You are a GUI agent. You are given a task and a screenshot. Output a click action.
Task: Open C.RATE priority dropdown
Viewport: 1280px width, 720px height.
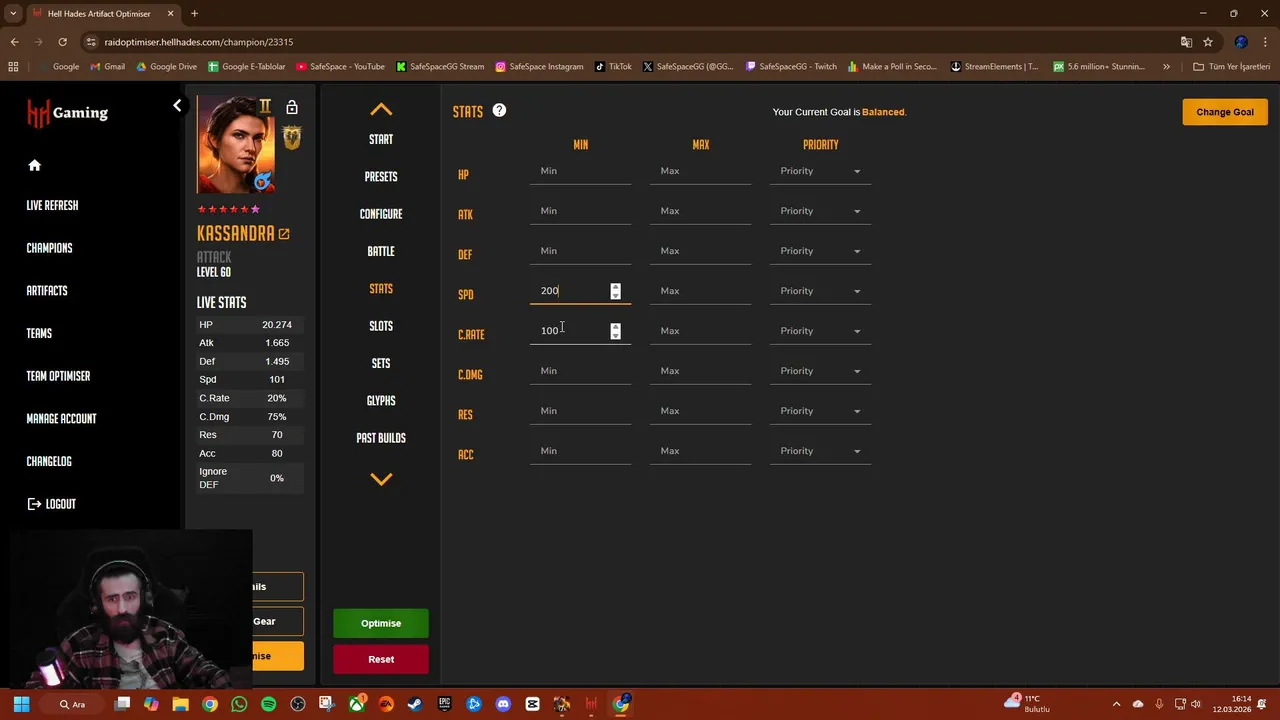coord(820,331)
